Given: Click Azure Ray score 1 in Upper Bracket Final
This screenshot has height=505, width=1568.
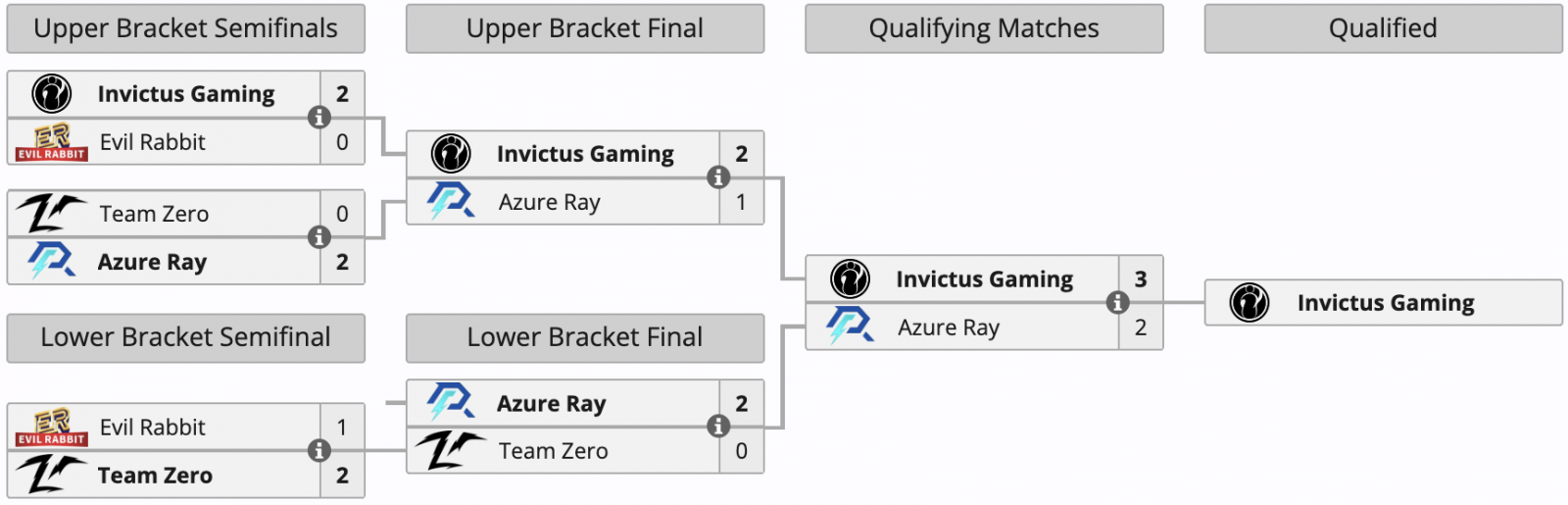Looking at the screenshot, I should [741, 202].
